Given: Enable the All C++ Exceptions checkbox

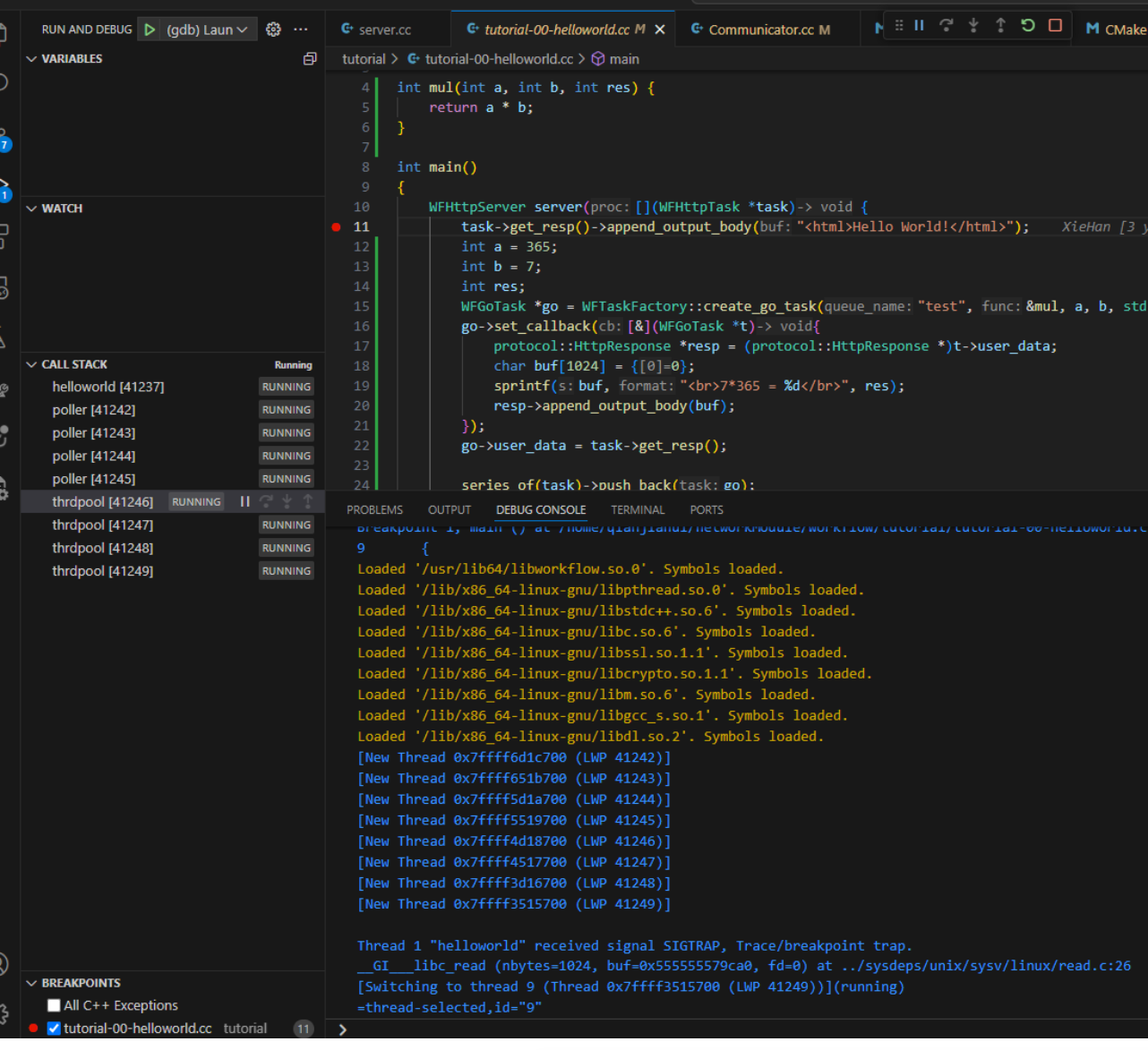Looking at the screenshot, I should click(x=54, y=1006).
